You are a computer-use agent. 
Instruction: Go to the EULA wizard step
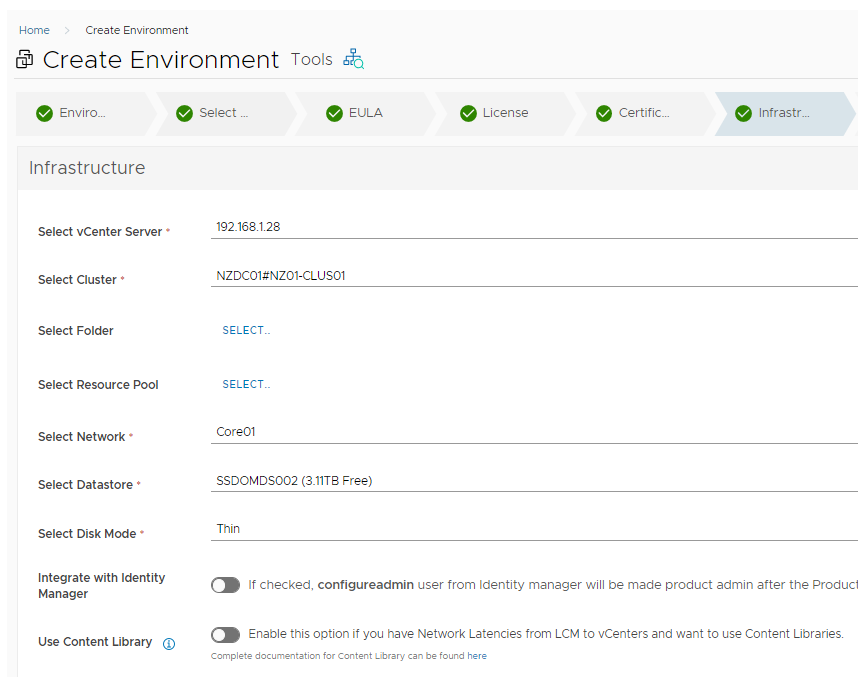coord(365,113)
